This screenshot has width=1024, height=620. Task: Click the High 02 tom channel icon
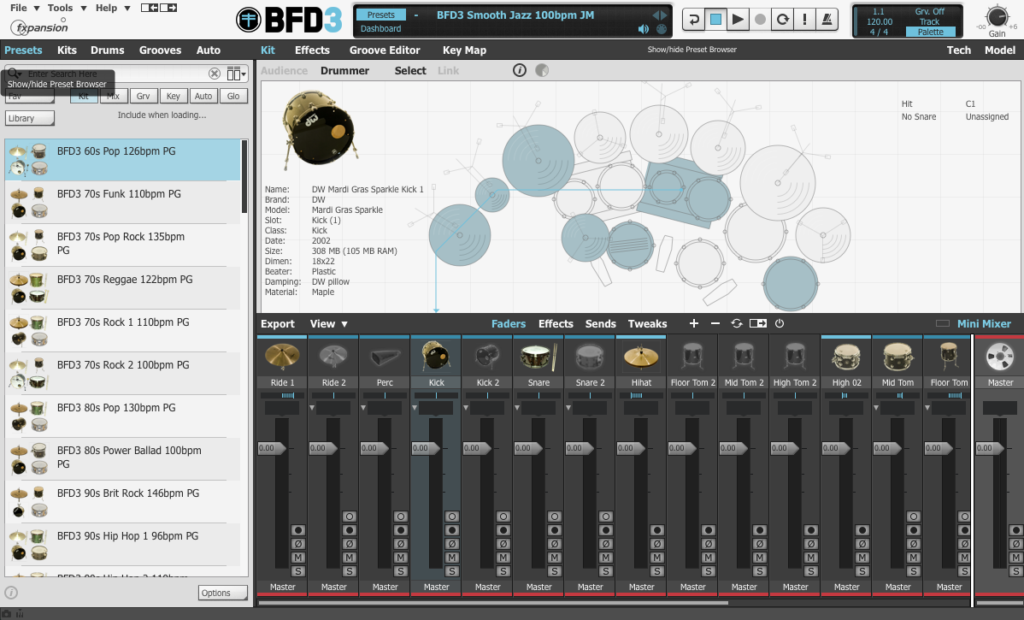[x=846, y=357]
